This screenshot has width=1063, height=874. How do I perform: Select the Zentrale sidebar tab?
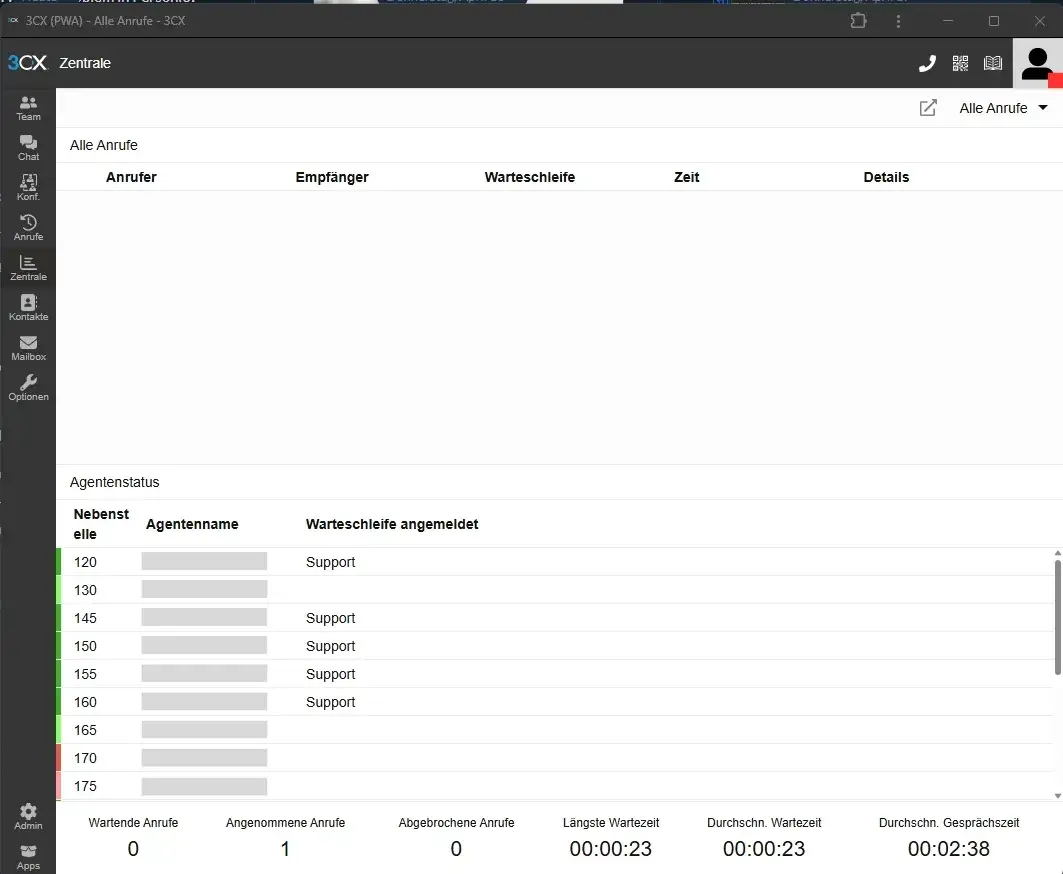click(x=28, y=268)
